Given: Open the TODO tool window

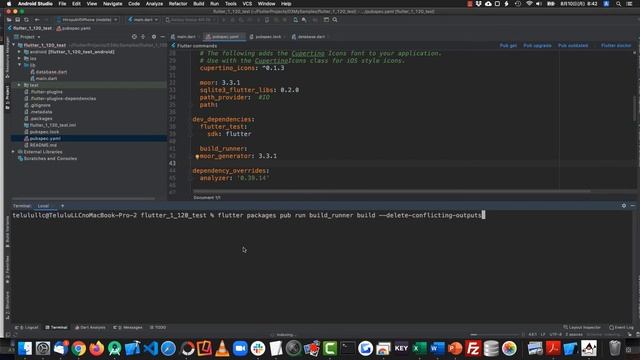Looking at the screenshot, I should (158, 327).
